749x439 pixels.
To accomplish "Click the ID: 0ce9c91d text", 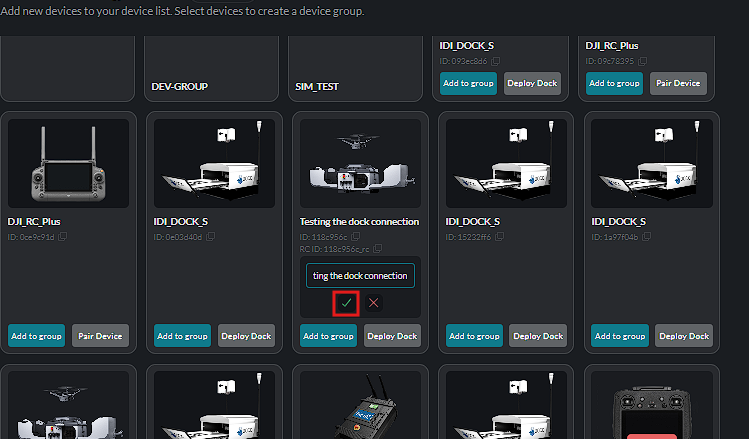I will tap(31, 237).
